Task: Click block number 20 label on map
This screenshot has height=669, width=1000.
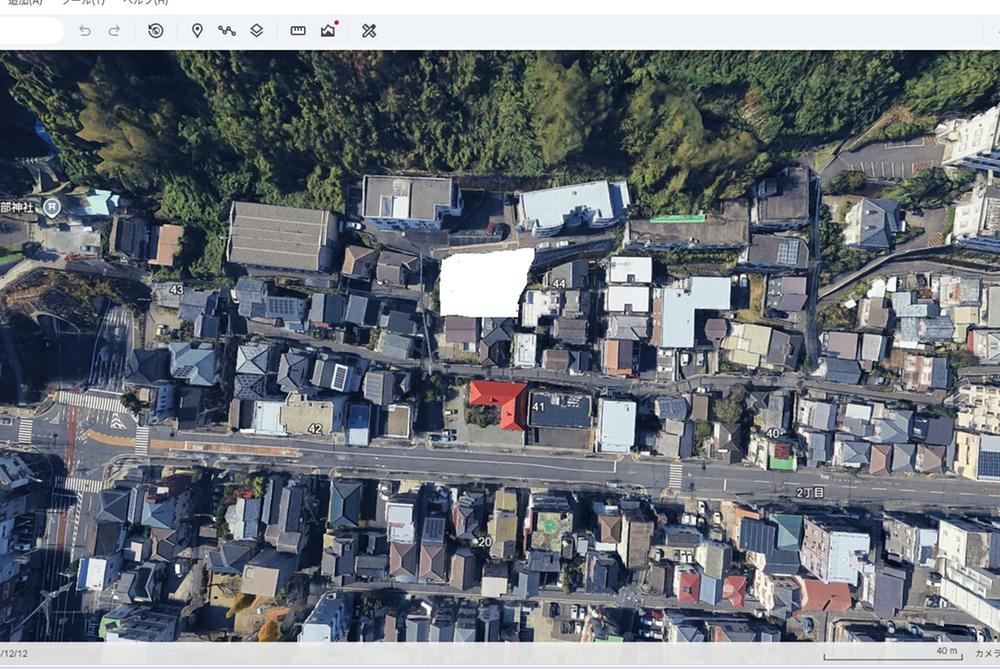Action: tap(485, 541)
